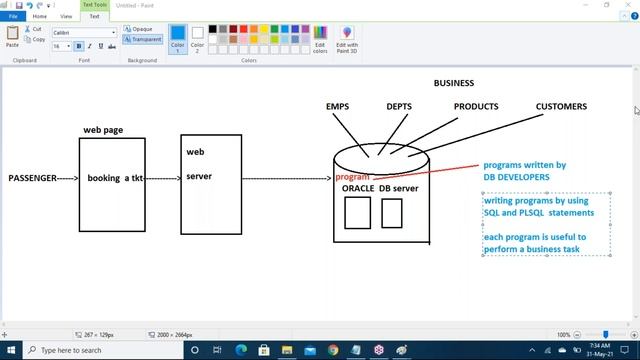
Task: Open Google Chrome from taskbar
Action: (333, 350)
